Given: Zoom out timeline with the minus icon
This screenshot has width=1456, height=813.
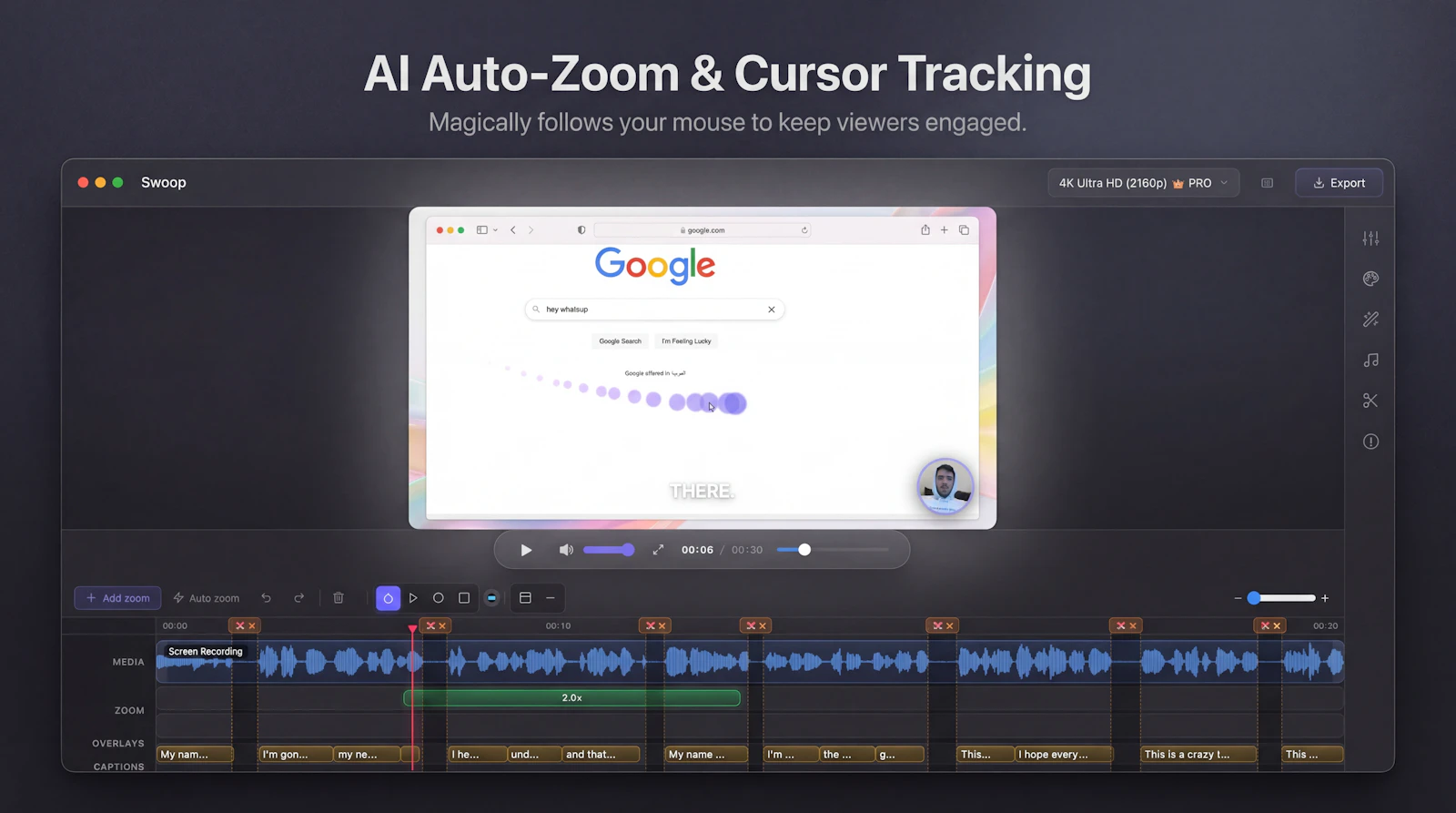Looking at the screenshot, I should tap(1238, 598).
